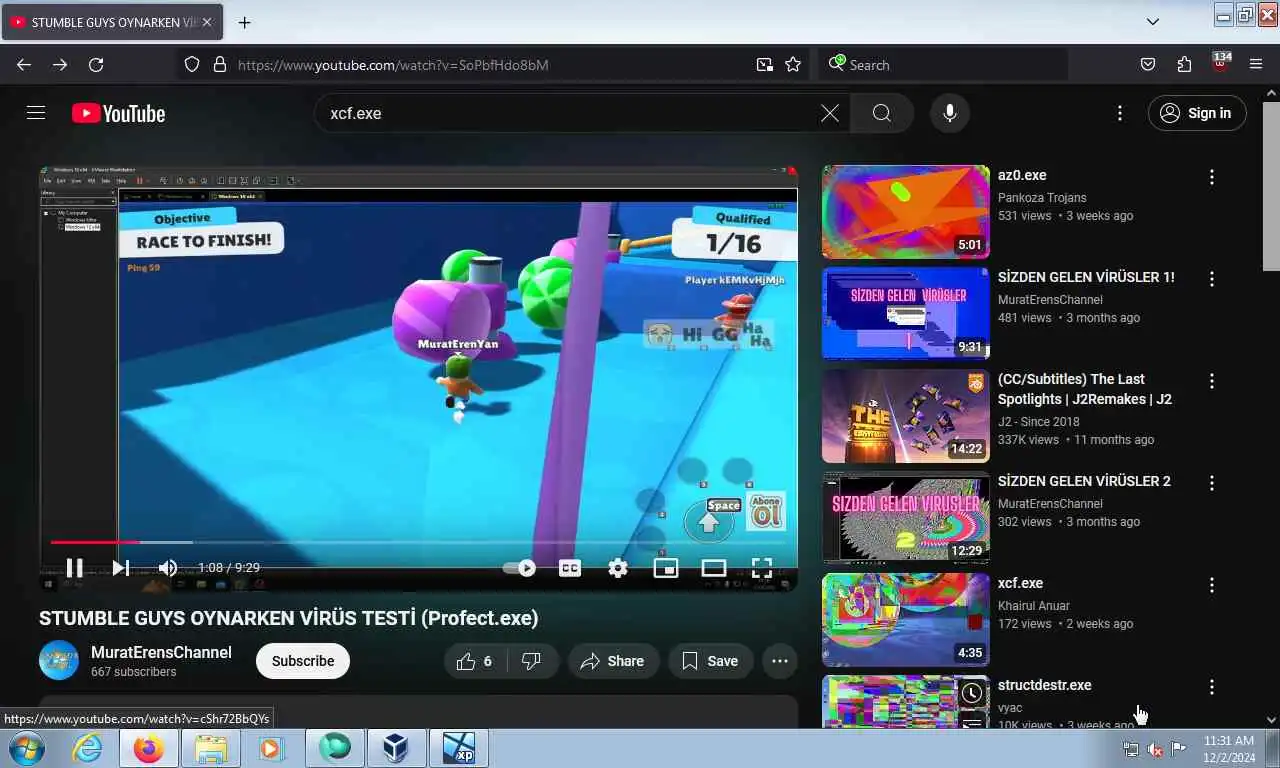Open the MuratErensChannel name link
This screenshot has width=1280, height=768.
point(161,652)
